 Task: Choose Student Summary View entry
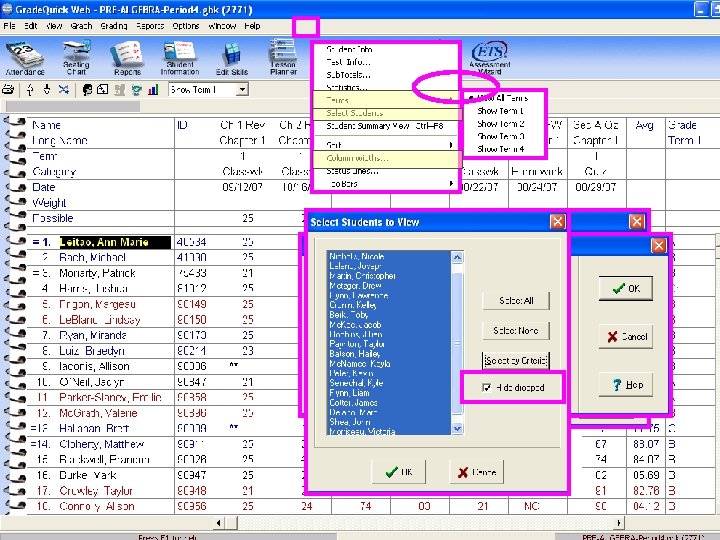pos(386,126)
